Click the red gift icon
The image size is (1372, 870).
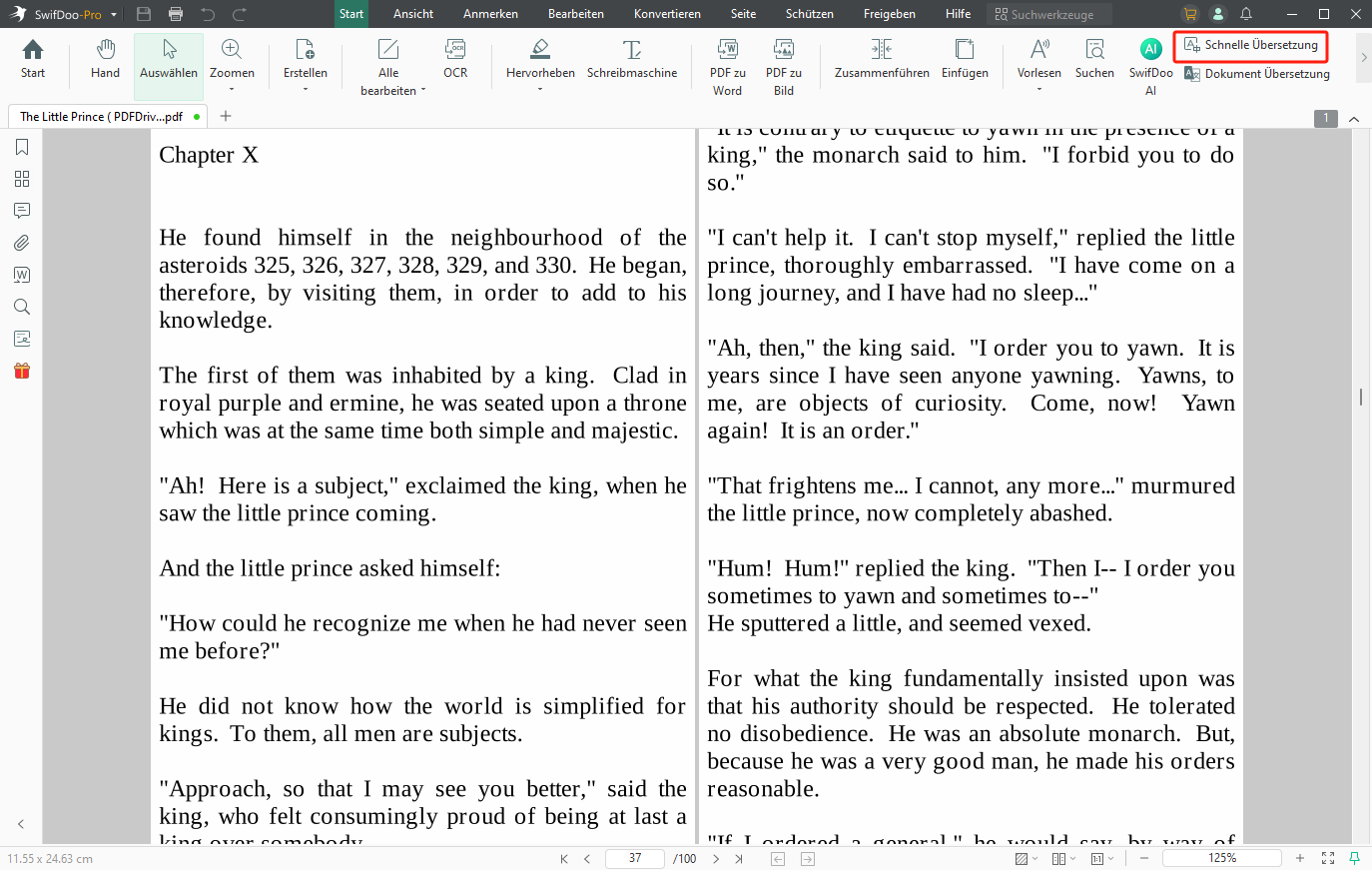tap(22, 371)
